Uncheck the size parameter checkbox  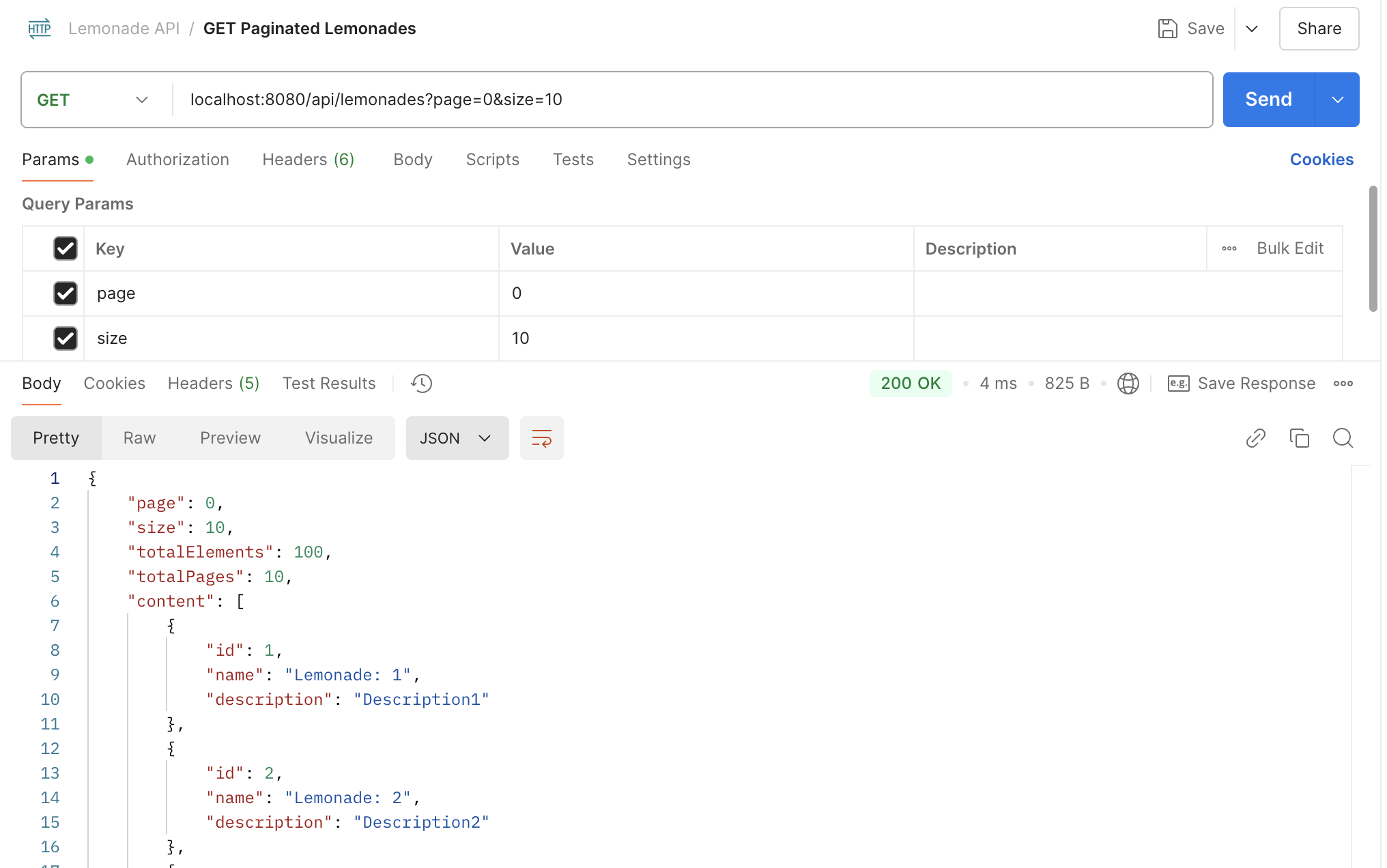pyautogui.click(x=66, y=338)
